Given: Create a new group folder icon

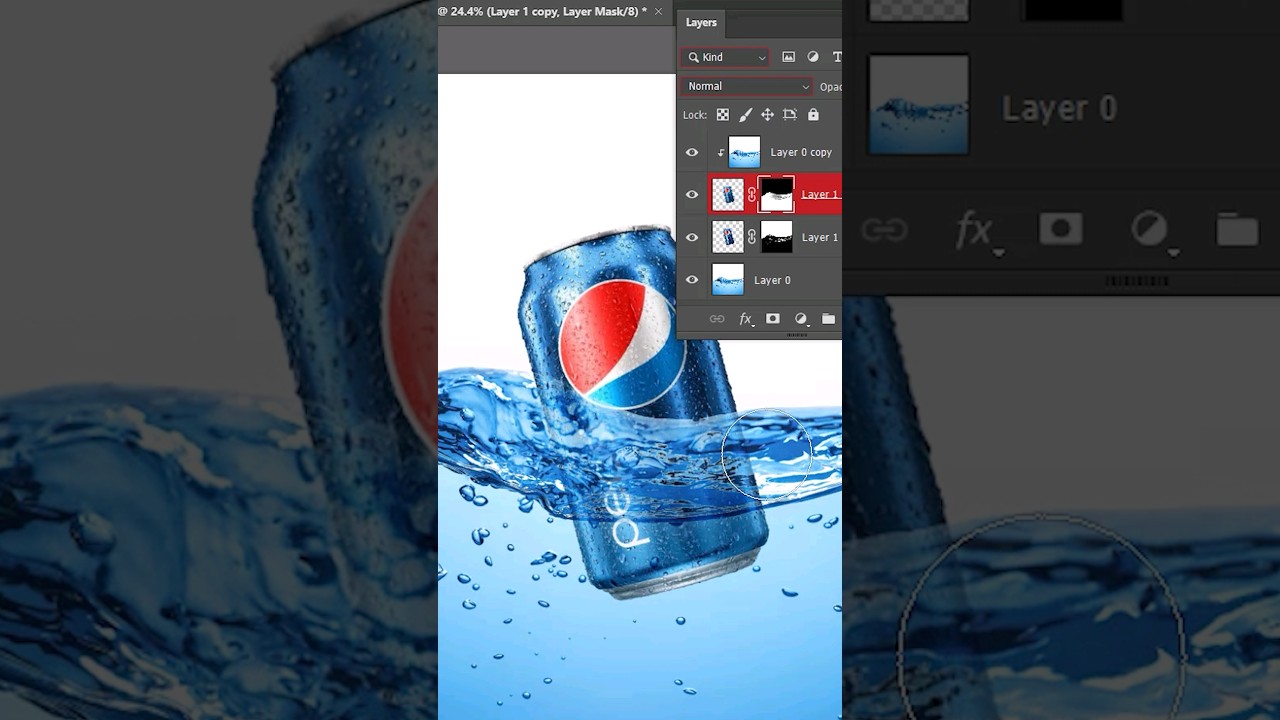Looking at the screenshot, I should (828, 319).
